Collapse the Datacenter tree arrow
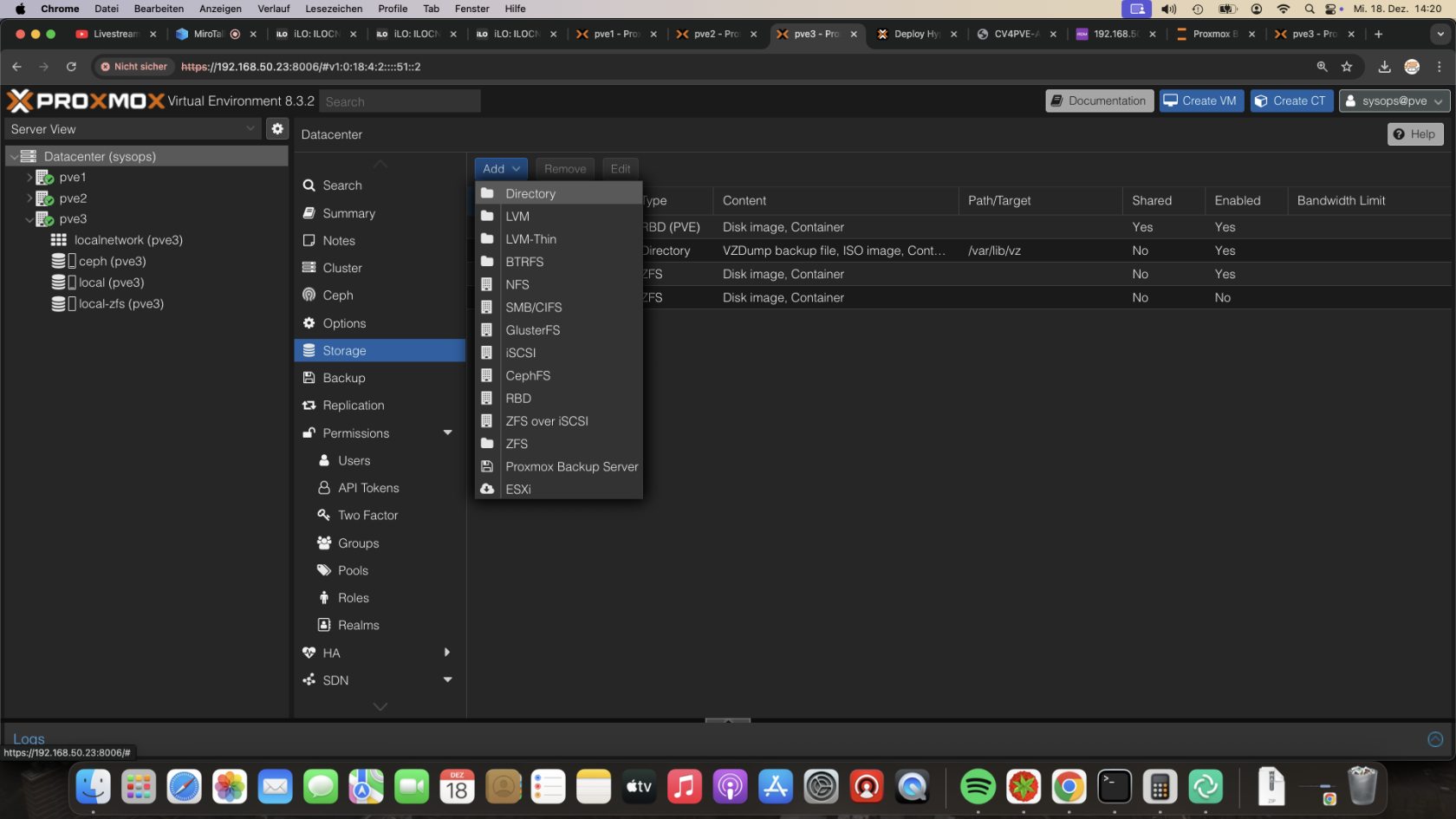 coord(14,157)
